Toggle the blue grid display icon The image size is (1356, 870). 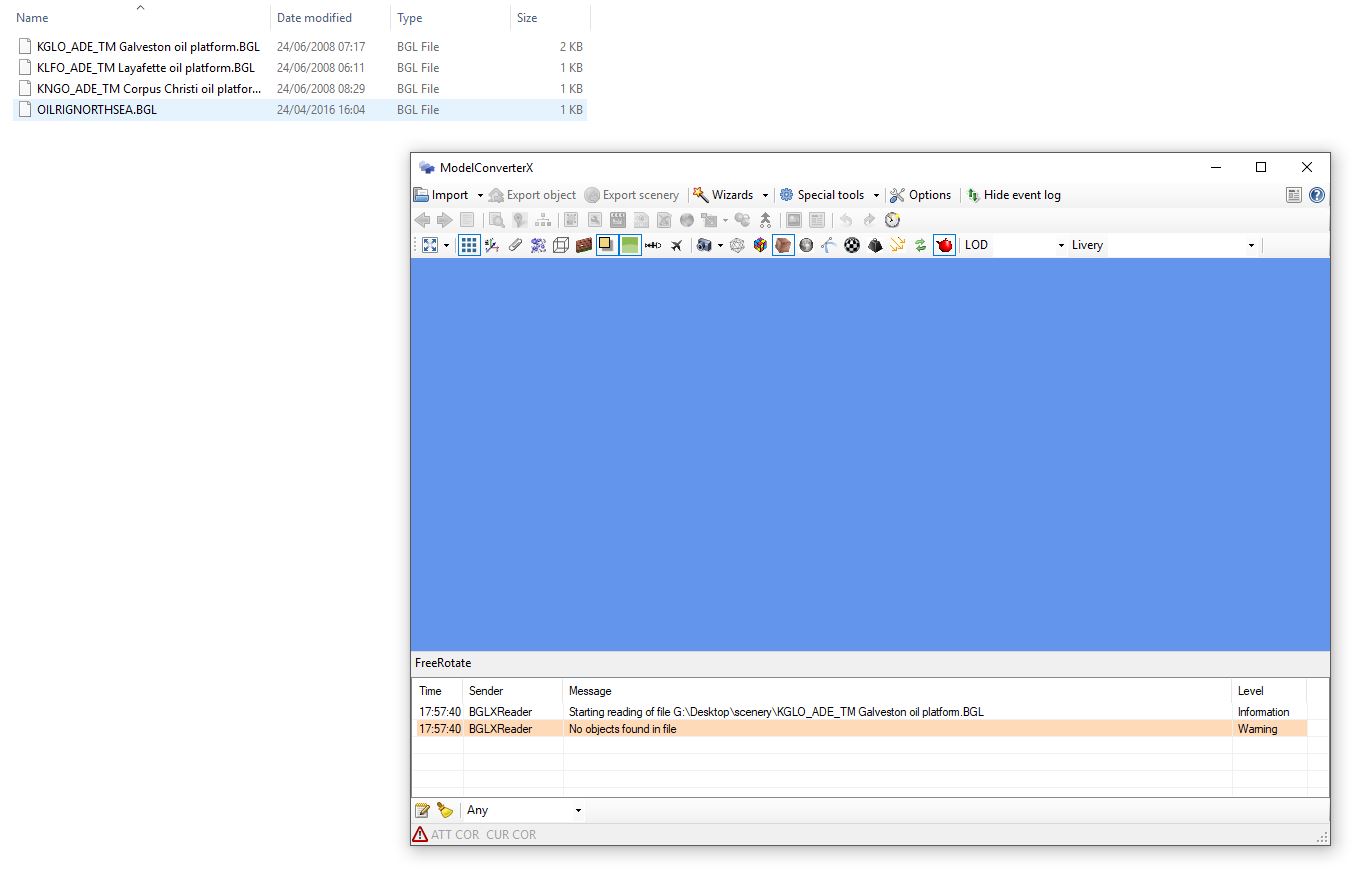(x=469, y=245)
